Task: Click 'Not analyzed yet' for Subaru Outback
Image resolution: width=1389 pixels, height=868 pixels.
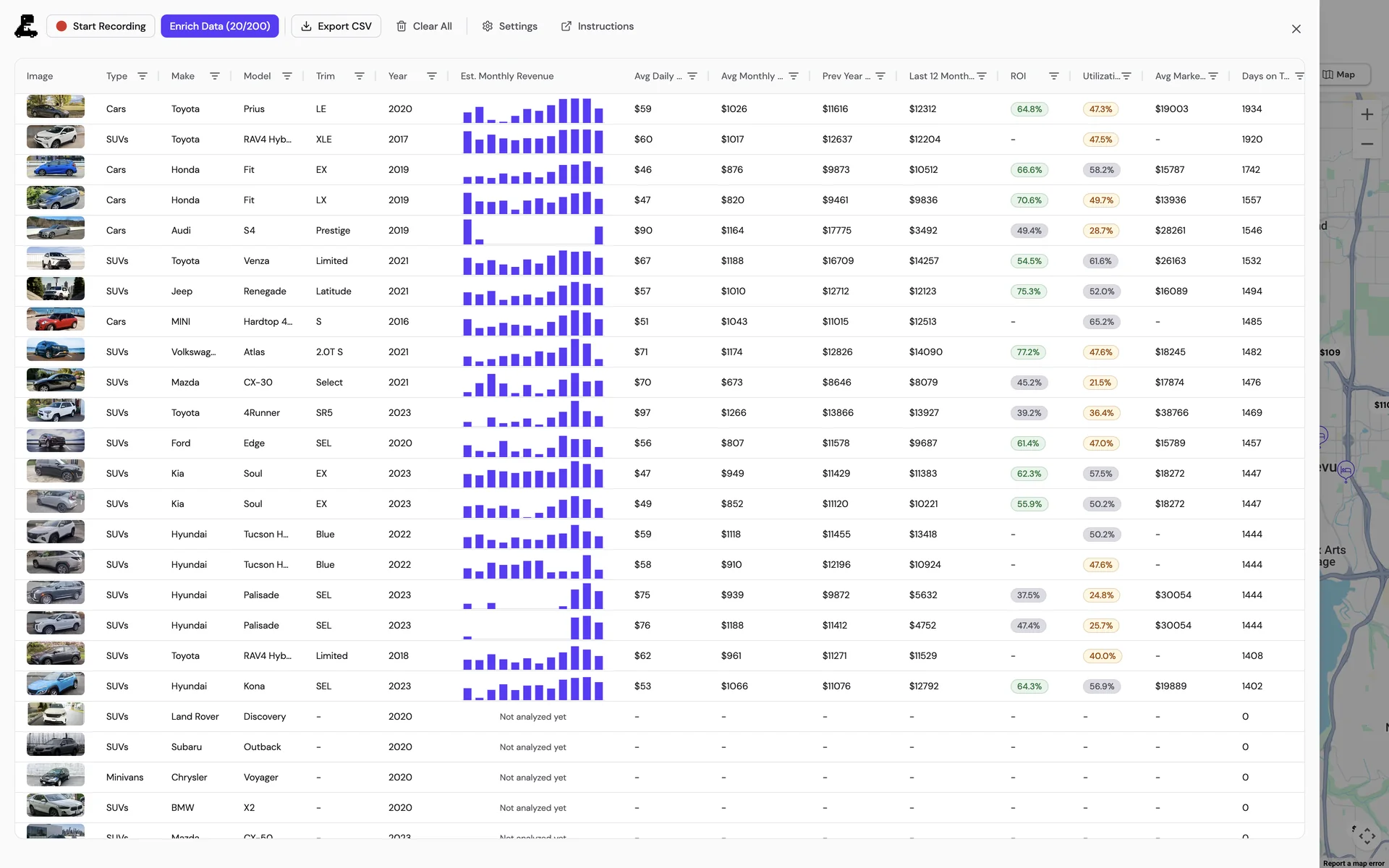Action: coord(532,747)
